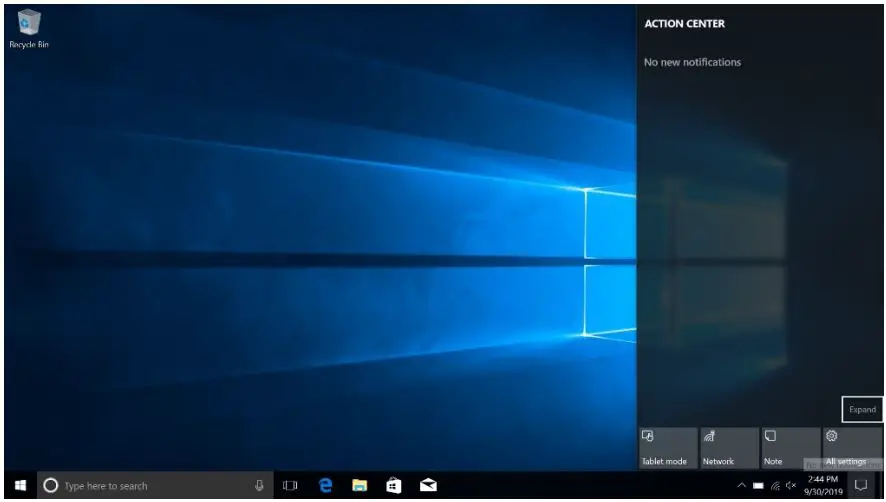Open the Mail app from the taskbar
Image resolution: width=886 pixels, height=502 pixels.
pyautogui.click(x=428, y=485)
